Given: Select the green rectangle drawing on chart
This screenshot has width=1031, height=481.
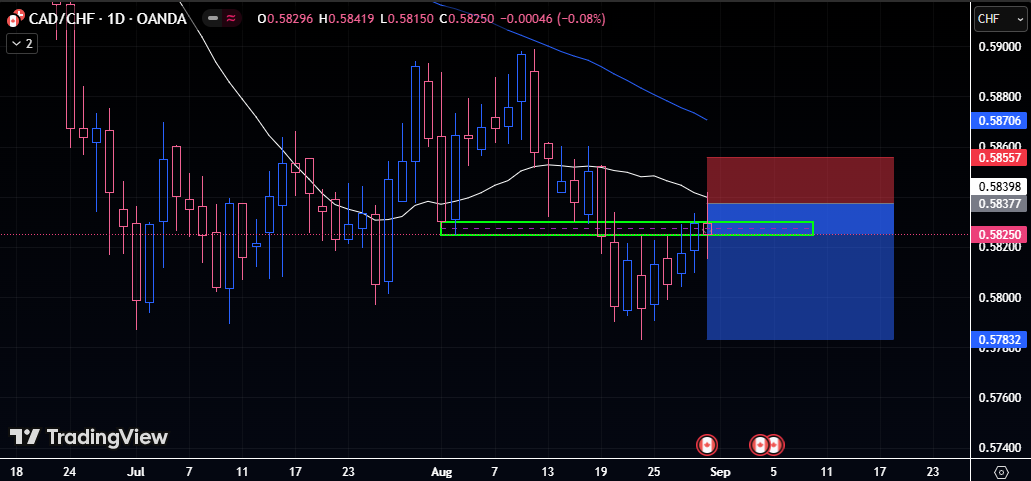Looking at the screenshot, I should click(x=627, y=229).
